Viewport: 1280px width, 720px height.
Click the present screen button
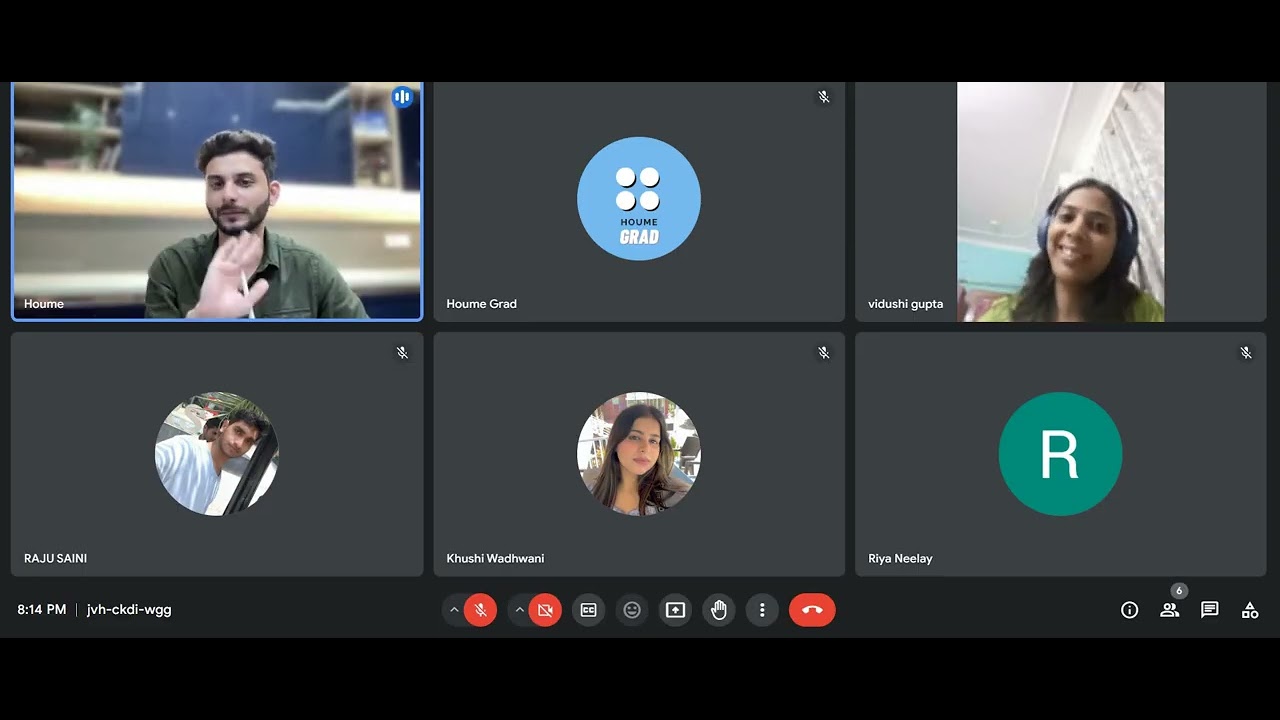pos(676,610)
